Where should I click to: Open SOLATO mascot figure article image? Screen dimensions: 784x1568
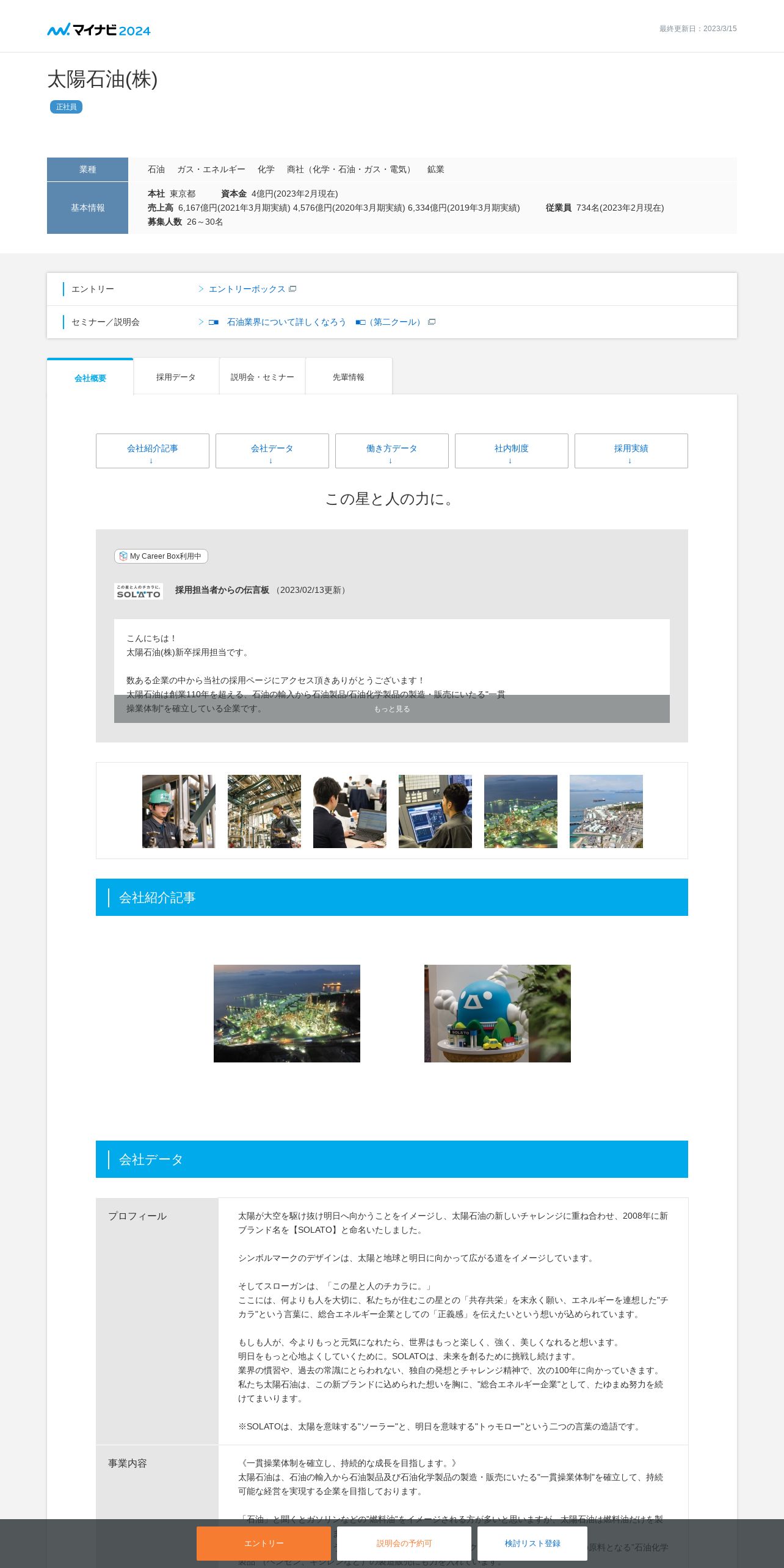tap(498, 1014)
